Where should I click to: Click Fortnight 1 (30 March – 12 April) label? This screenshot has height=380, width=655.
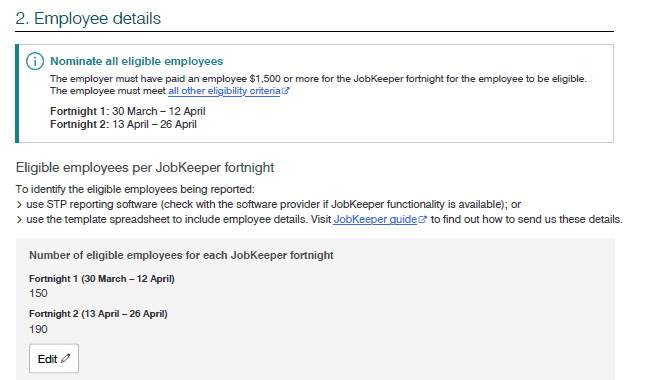coord(102,279)
